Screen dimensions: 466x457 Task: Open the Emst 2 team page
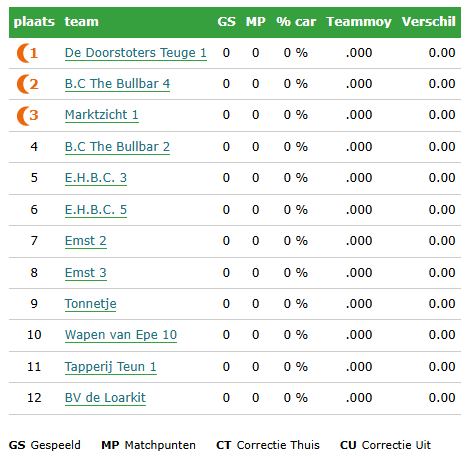tap(86, 241)
